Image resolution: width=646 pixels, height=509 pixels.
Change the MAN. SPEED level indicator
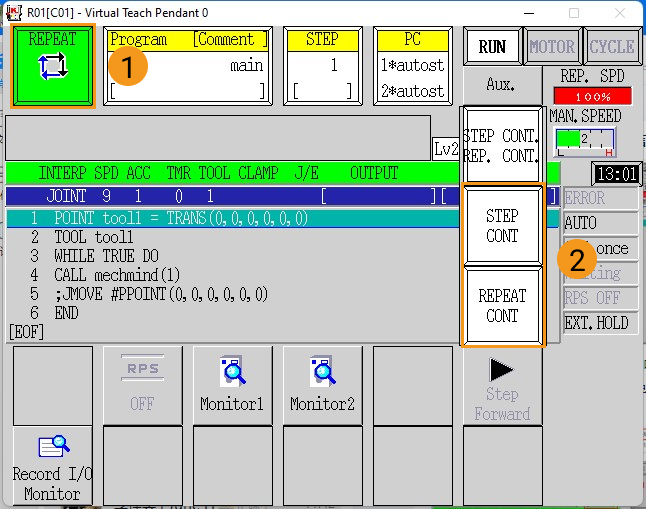585,142
